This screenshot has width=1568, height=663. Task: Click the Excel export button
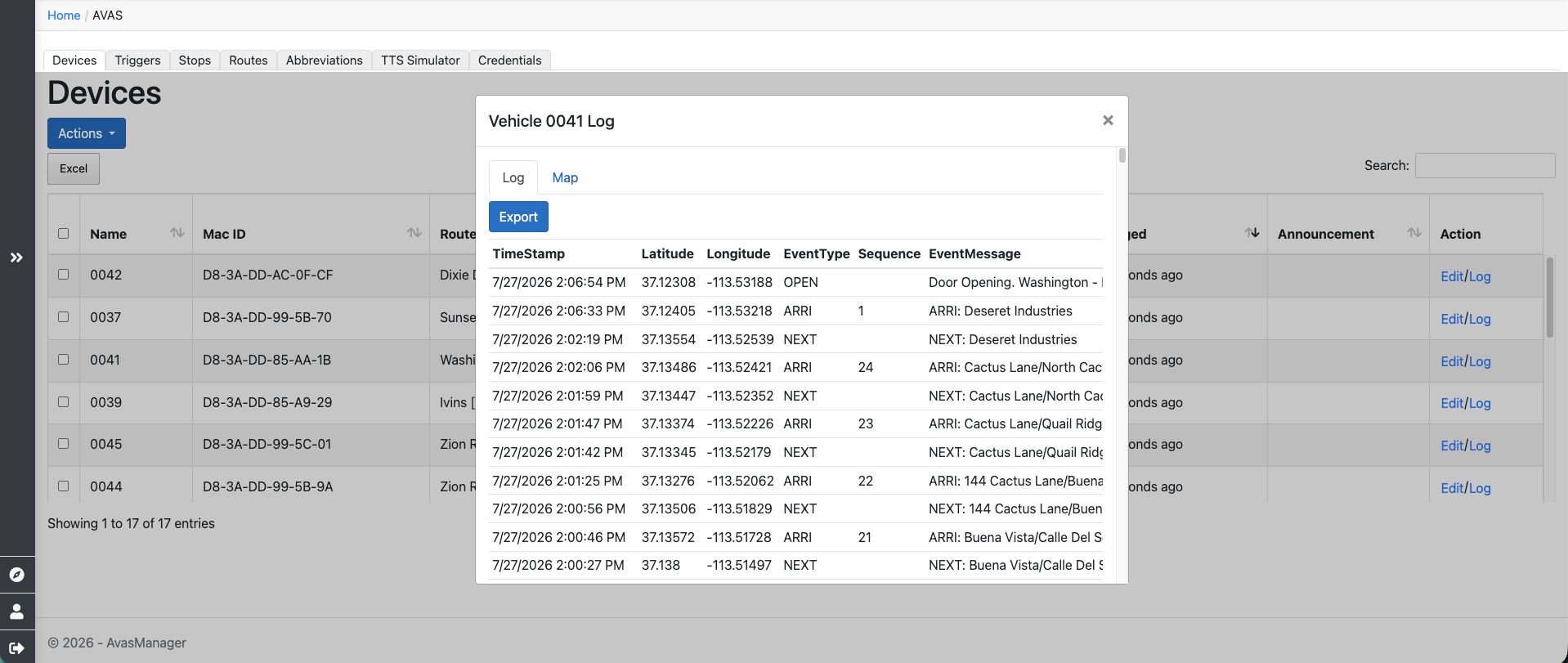click(x=74, y=168)
